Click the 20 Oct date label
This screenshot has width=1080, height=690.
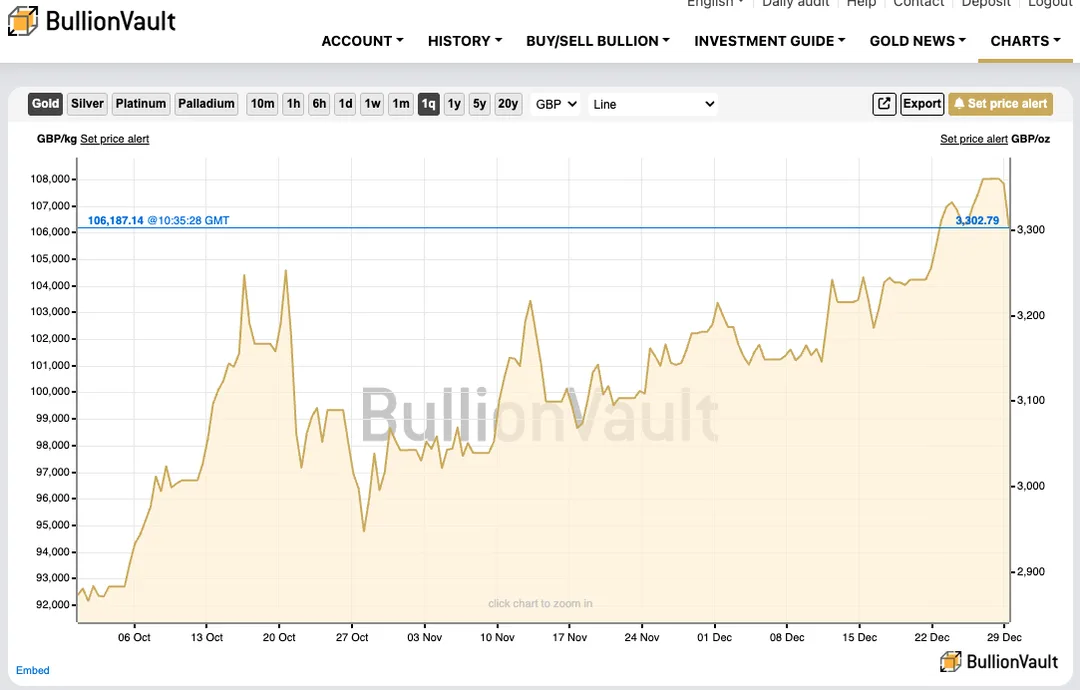coord(279,637)
